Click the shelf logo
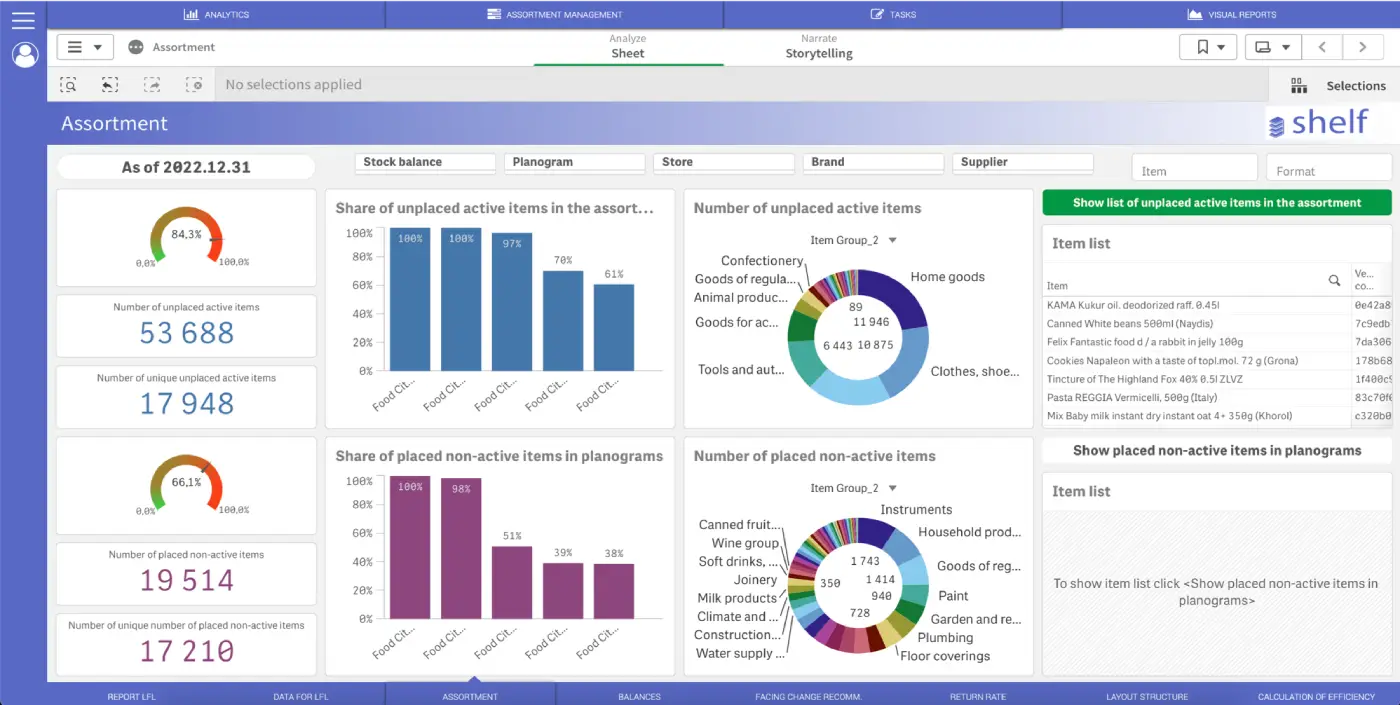The height and width of the screenshot is (705, 1400). pyautogui.click(x=1318, y=122)
